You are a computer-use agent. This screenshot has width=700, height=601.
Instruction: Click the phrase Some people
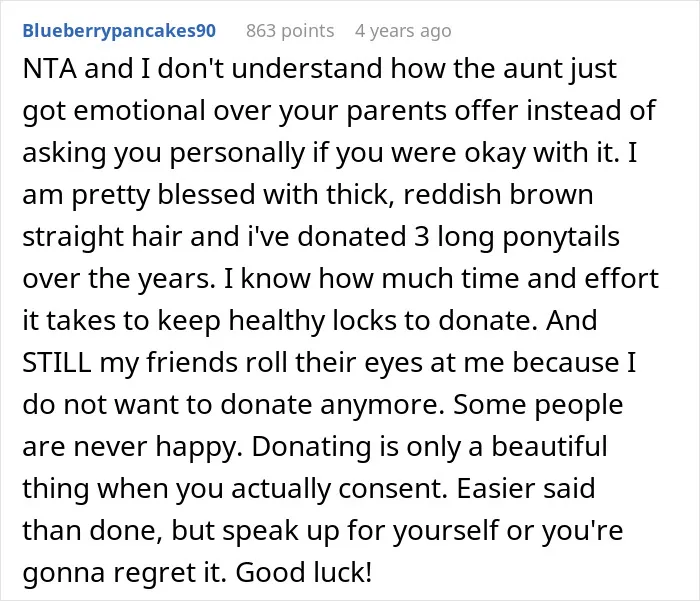(x=538, y=405)
